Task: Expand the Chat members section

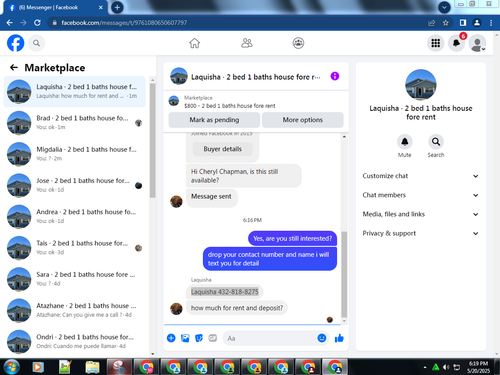Action: pyautogui.click(x=421, y=195)
